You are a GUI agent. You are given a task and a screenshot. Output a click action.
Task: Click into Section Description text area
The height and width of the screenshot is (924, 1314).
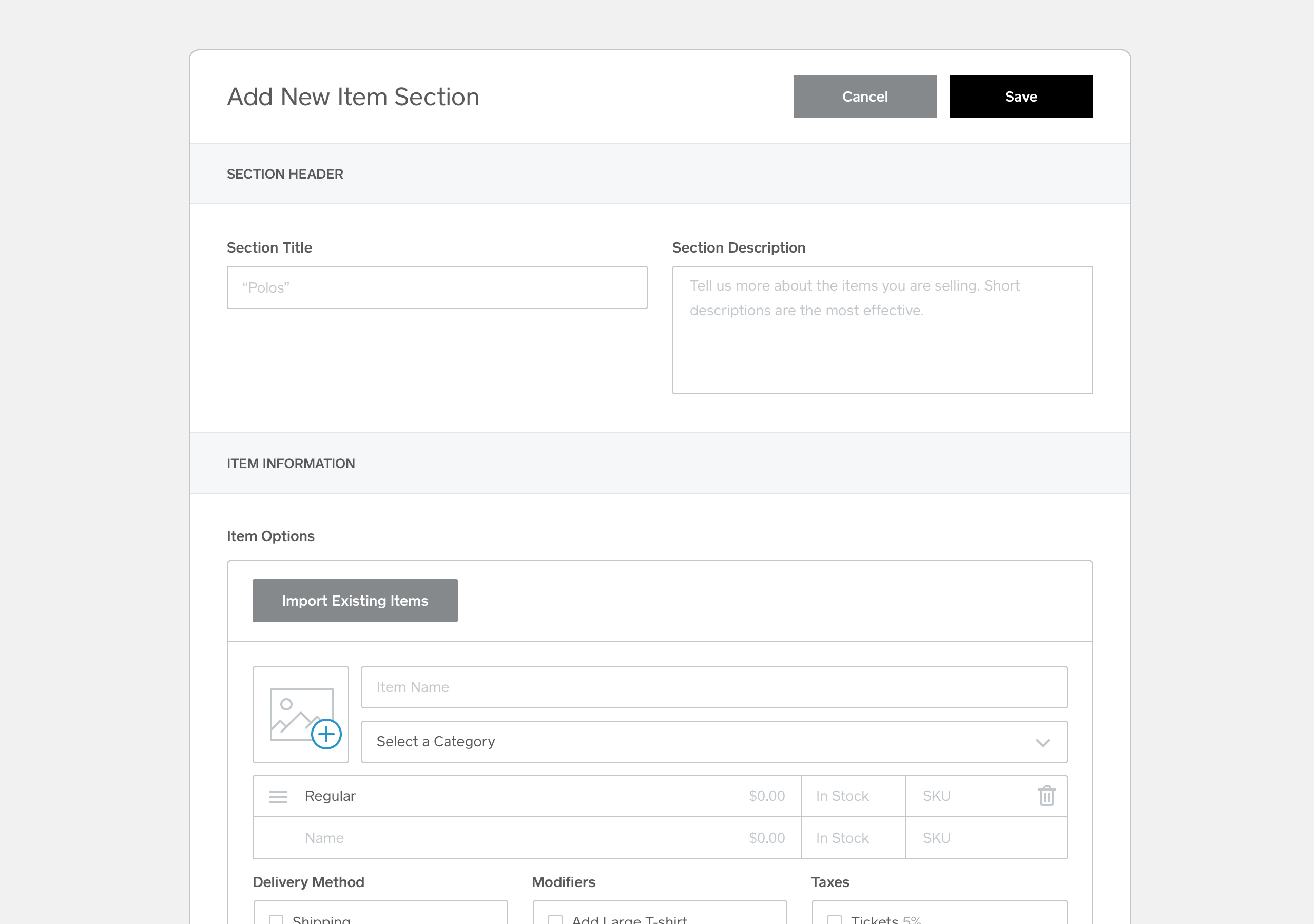click(x=882, y=330)
